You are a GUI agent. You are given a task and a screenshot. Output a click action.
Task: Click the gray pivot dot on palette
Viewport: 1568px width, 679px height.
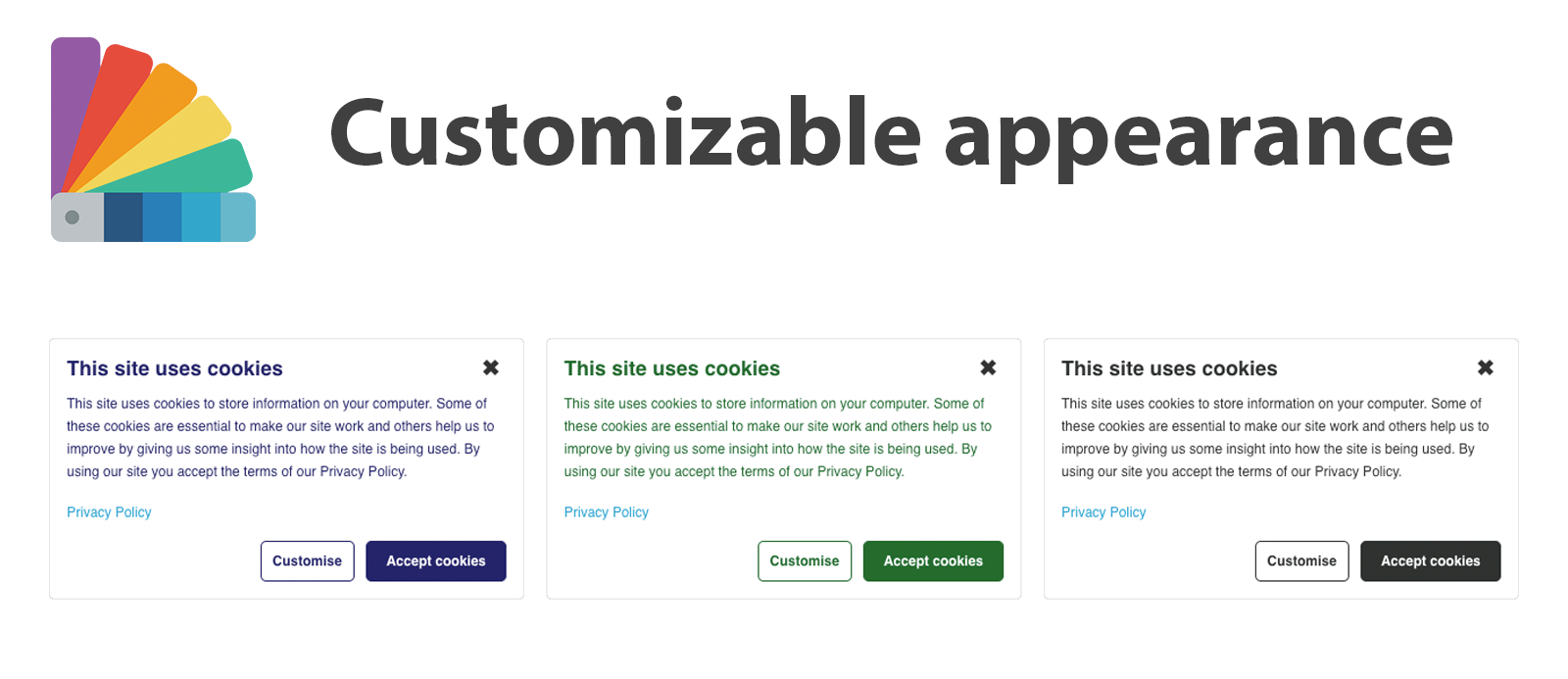point(72,218)
